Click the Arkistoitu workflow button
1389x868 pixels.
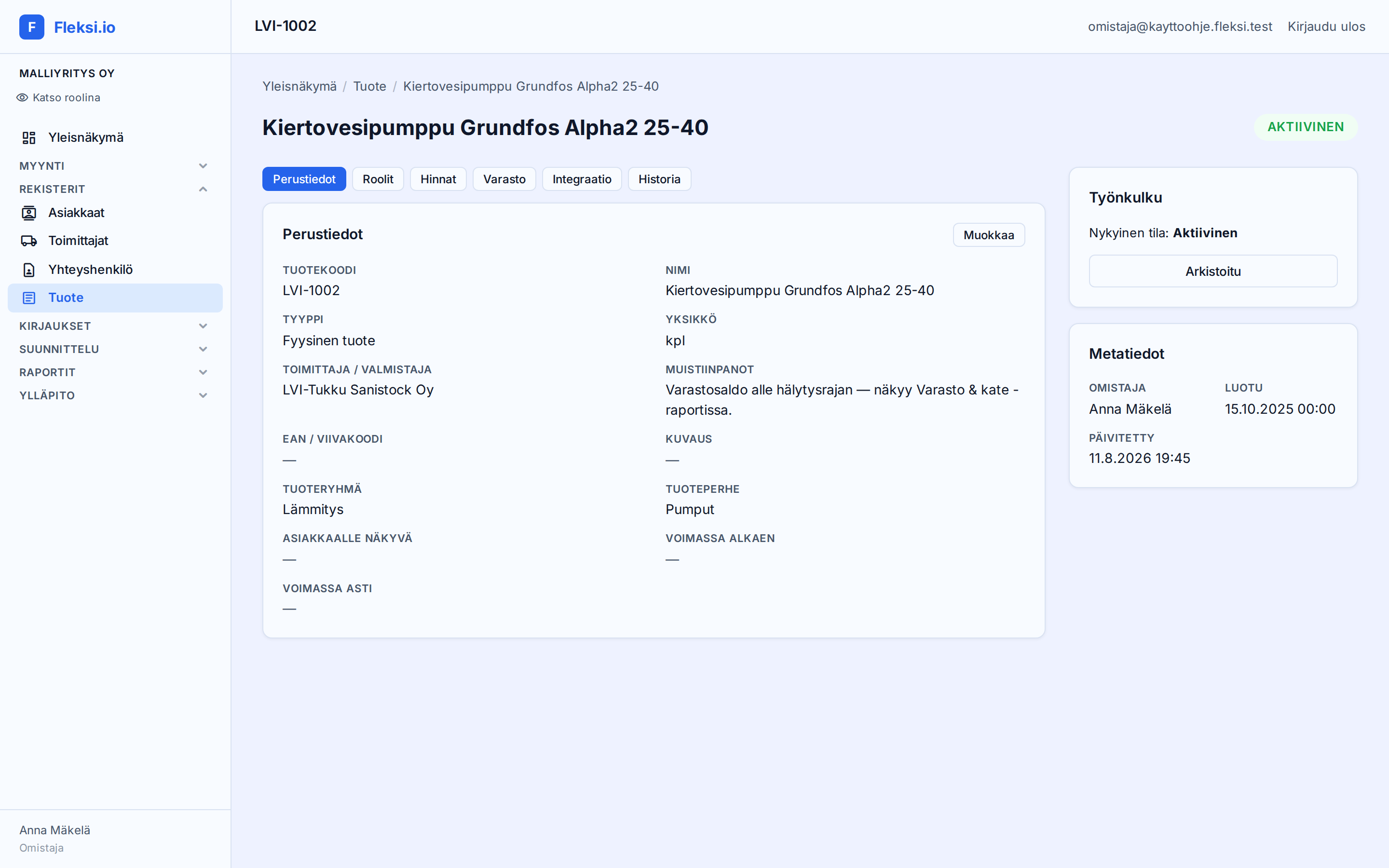[1213, 271]
